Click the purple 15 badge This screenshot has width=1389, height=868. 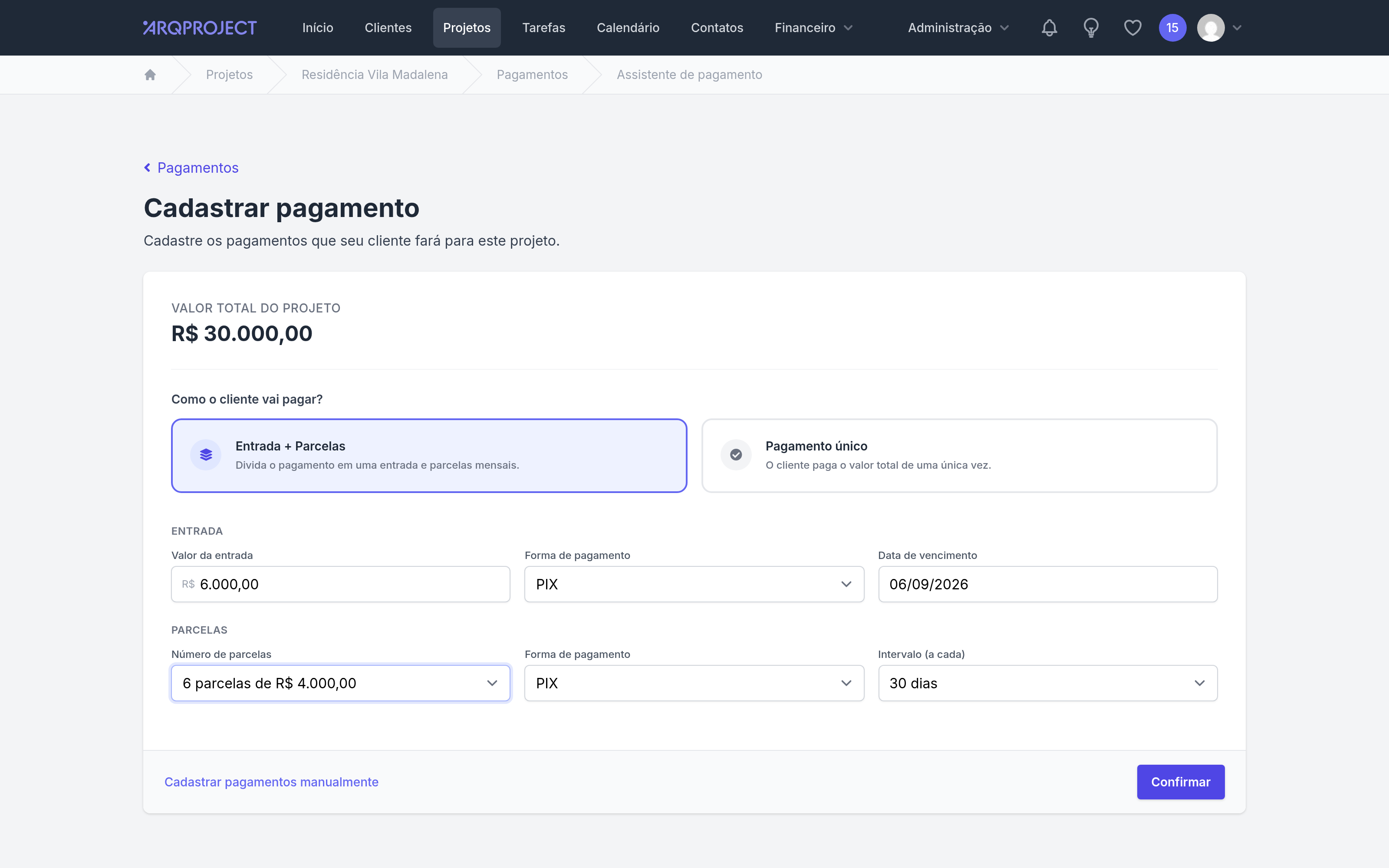click(x=1172, y=27)
